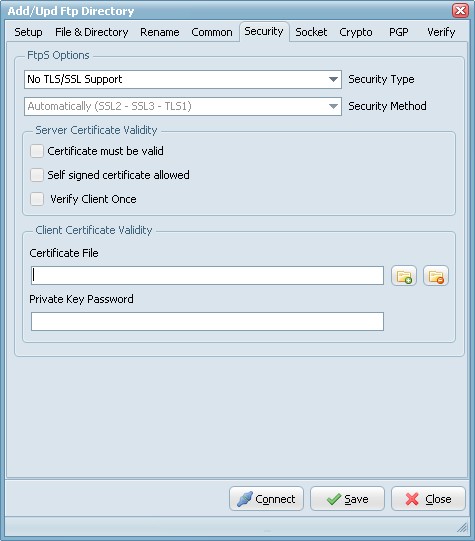Switch to the Socket tab
The width and height of the screenshot is (475, 541).
311,32
